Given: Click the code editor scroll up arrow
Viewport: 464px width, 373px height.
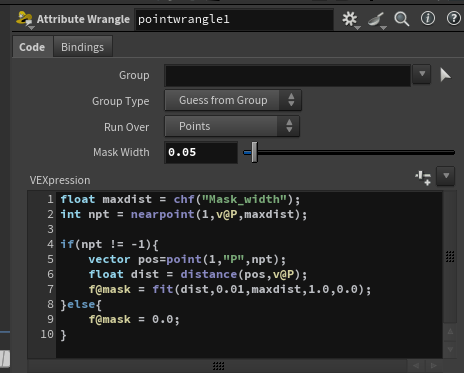Looking at the screenshot, I should pyautogui.click(x=450, y=331).
